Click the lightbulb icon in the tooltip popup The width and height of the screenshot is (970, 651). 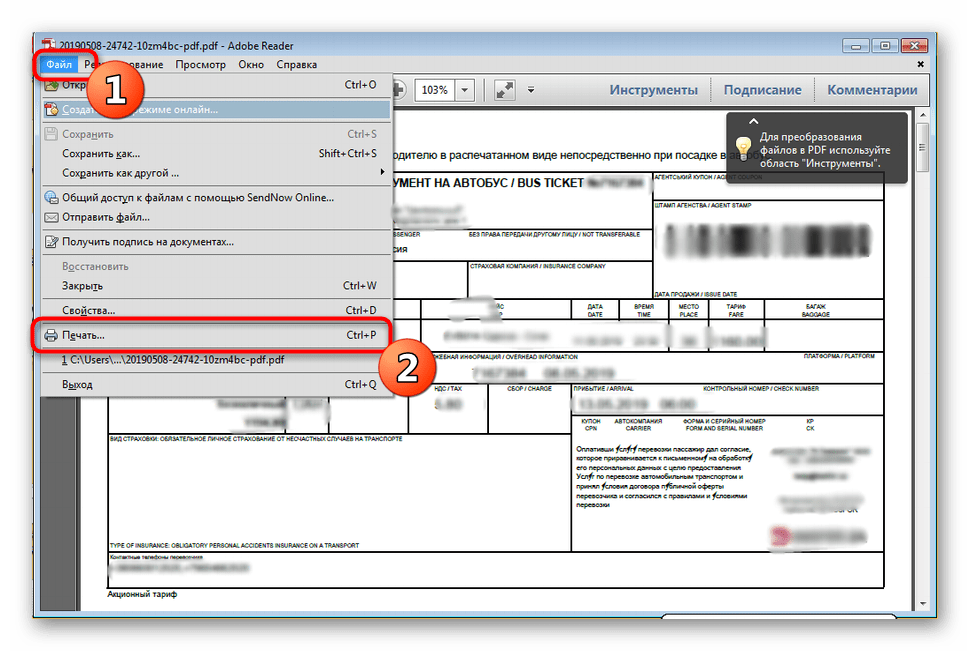coord(744,146)
